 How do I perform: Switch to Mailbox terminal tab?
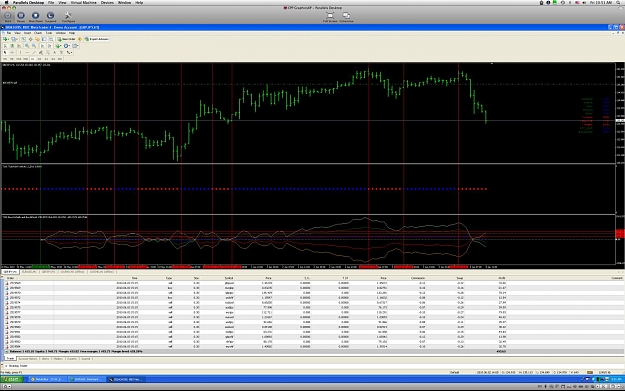pyautogui.click(x=58, y=359)
